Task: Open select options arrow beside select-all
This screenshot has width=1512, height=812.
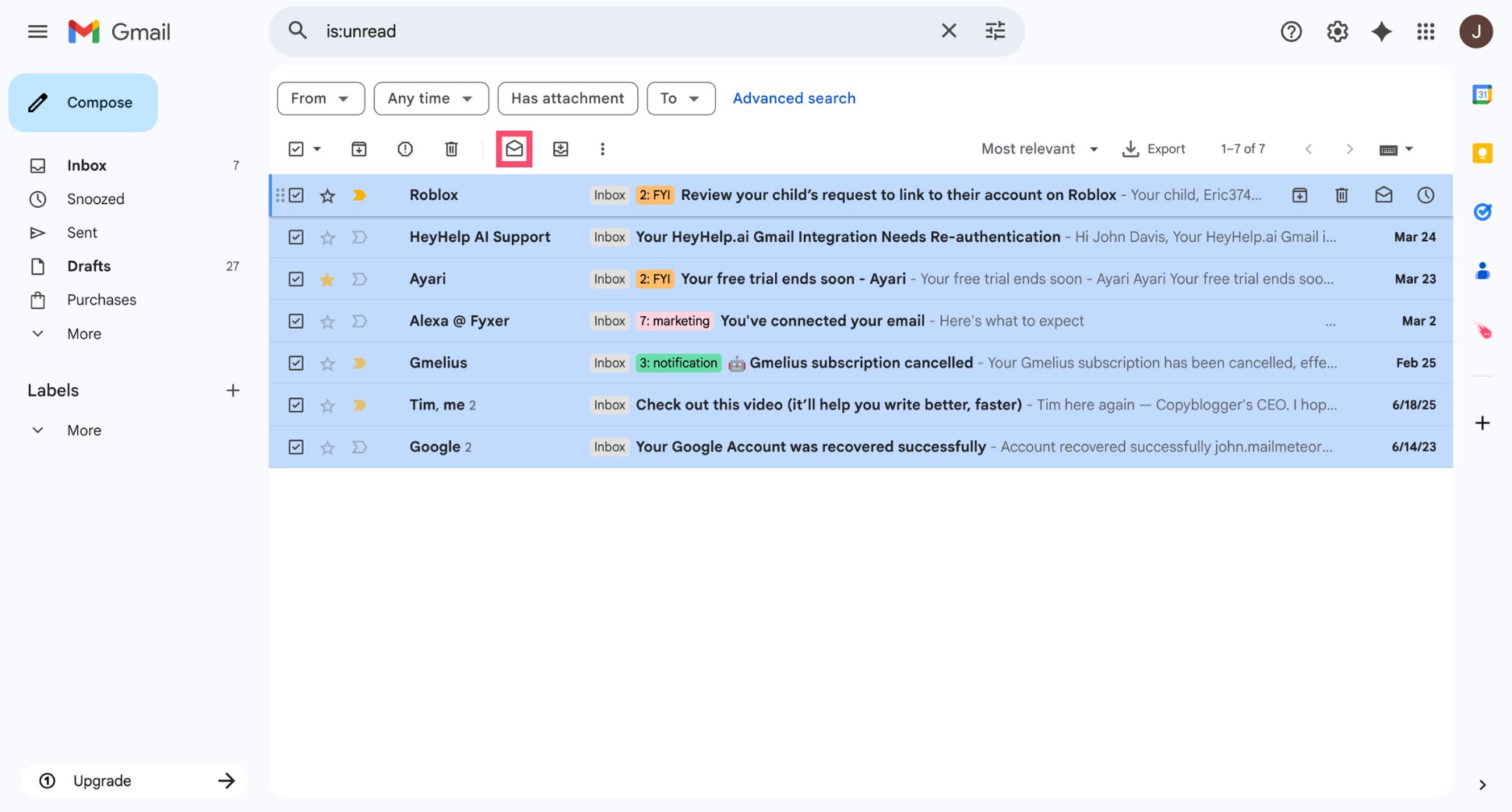Action: coord(317,149)
